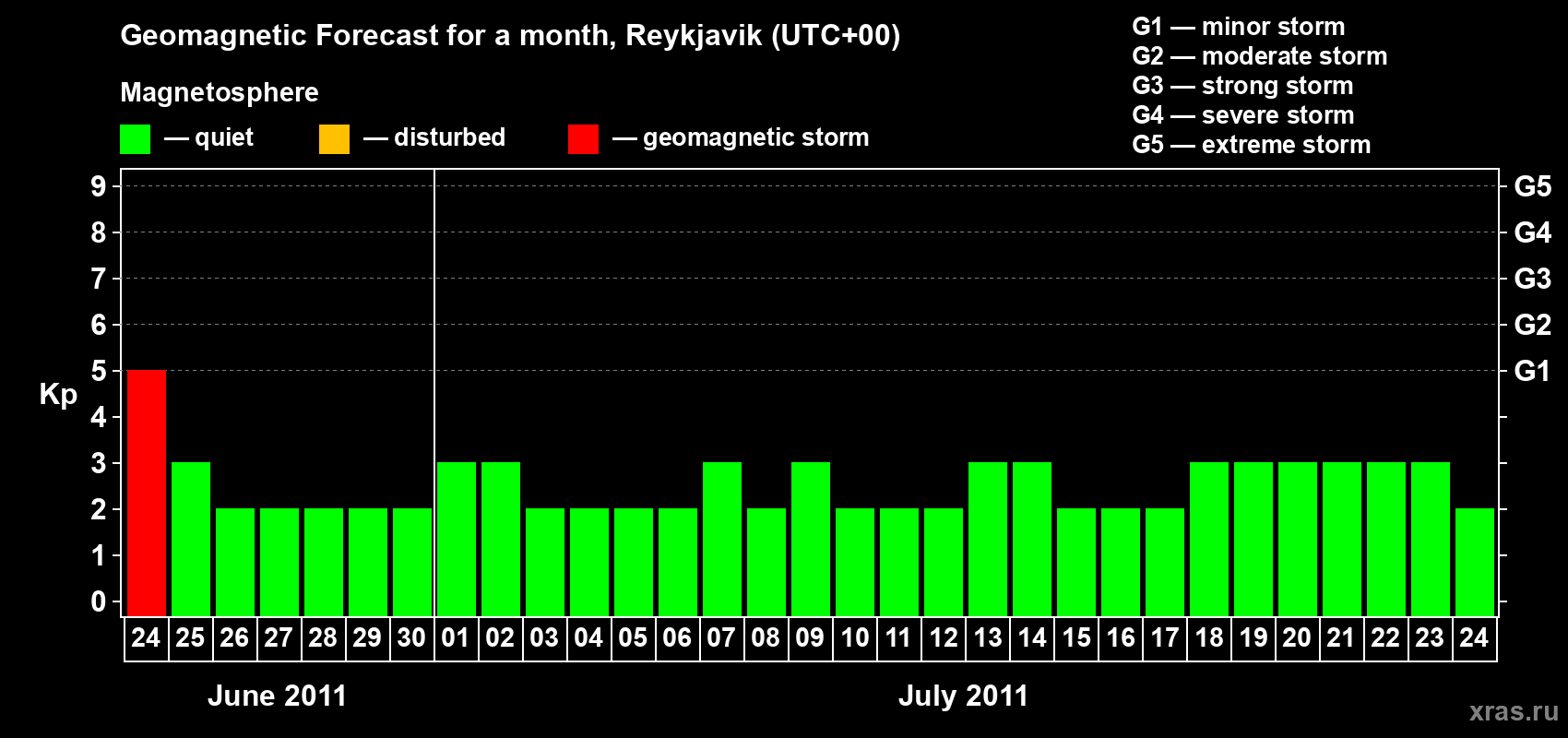The width and height of the screenshot is (1568, 738).
Task: Pick the bar for July 13
Action: pos(988,539)
